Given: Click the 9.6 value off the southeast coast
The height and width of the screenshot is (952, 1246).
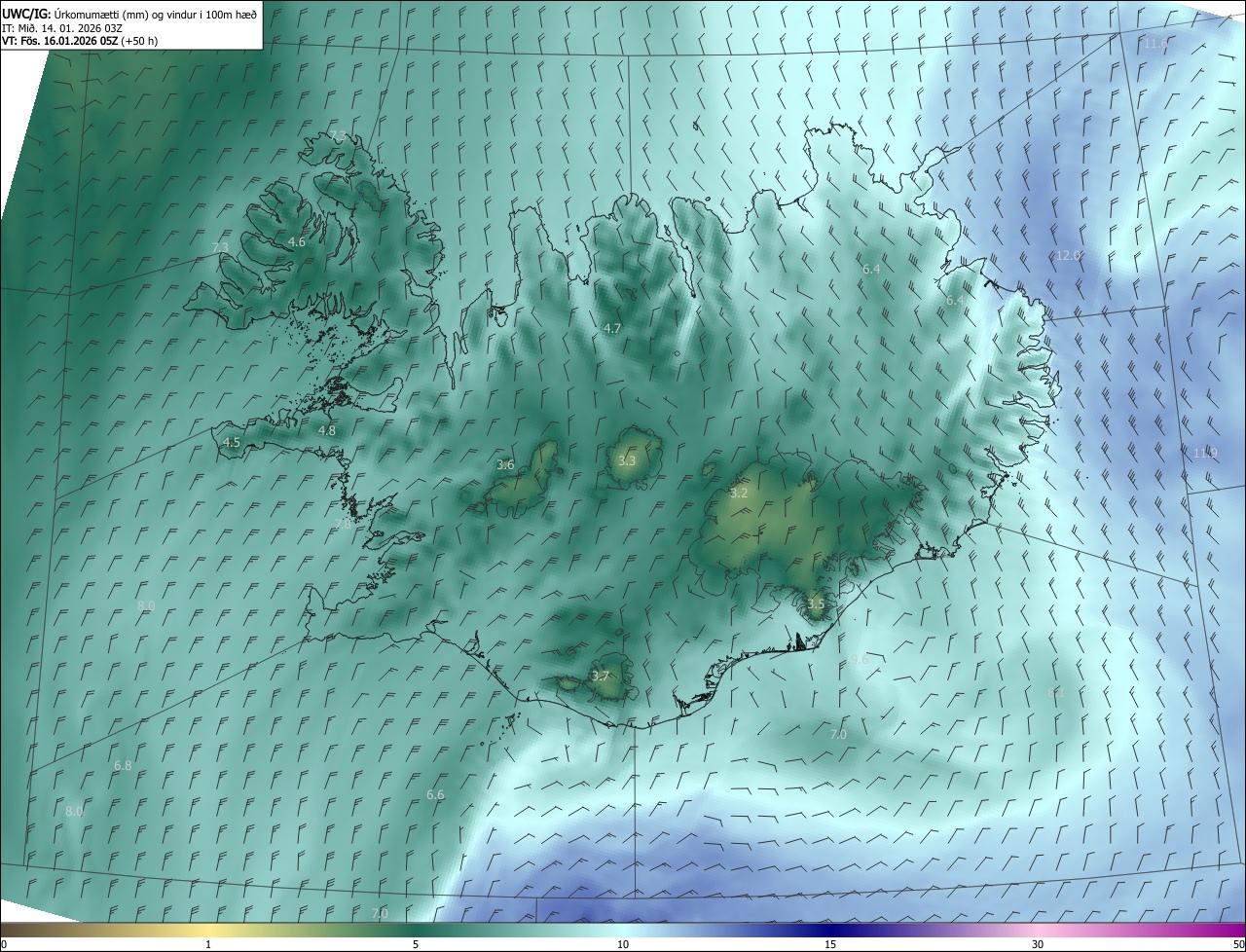Looking at the screenshot, I should click(860, 660).
